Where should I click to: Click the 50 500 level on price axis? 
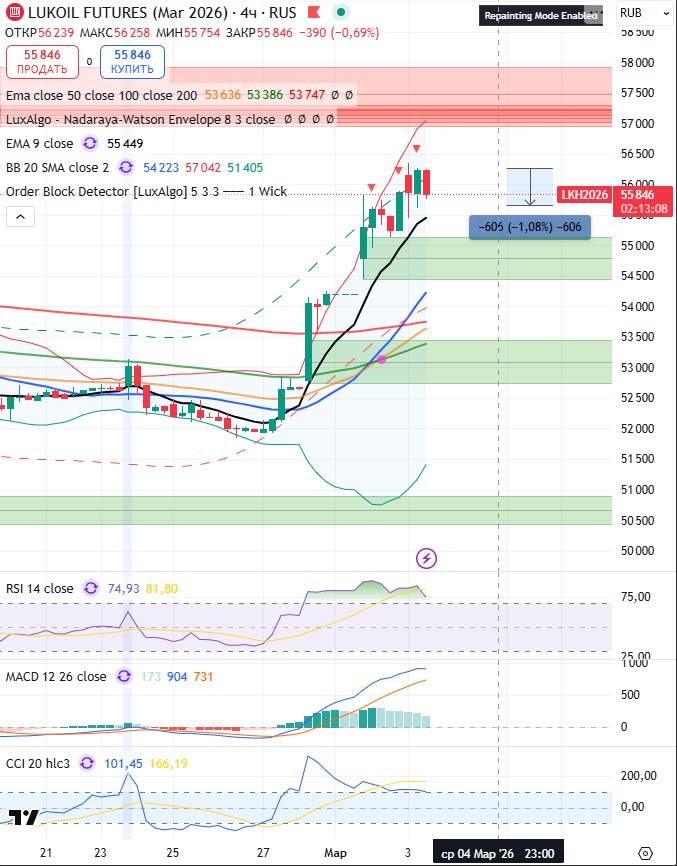637,520
